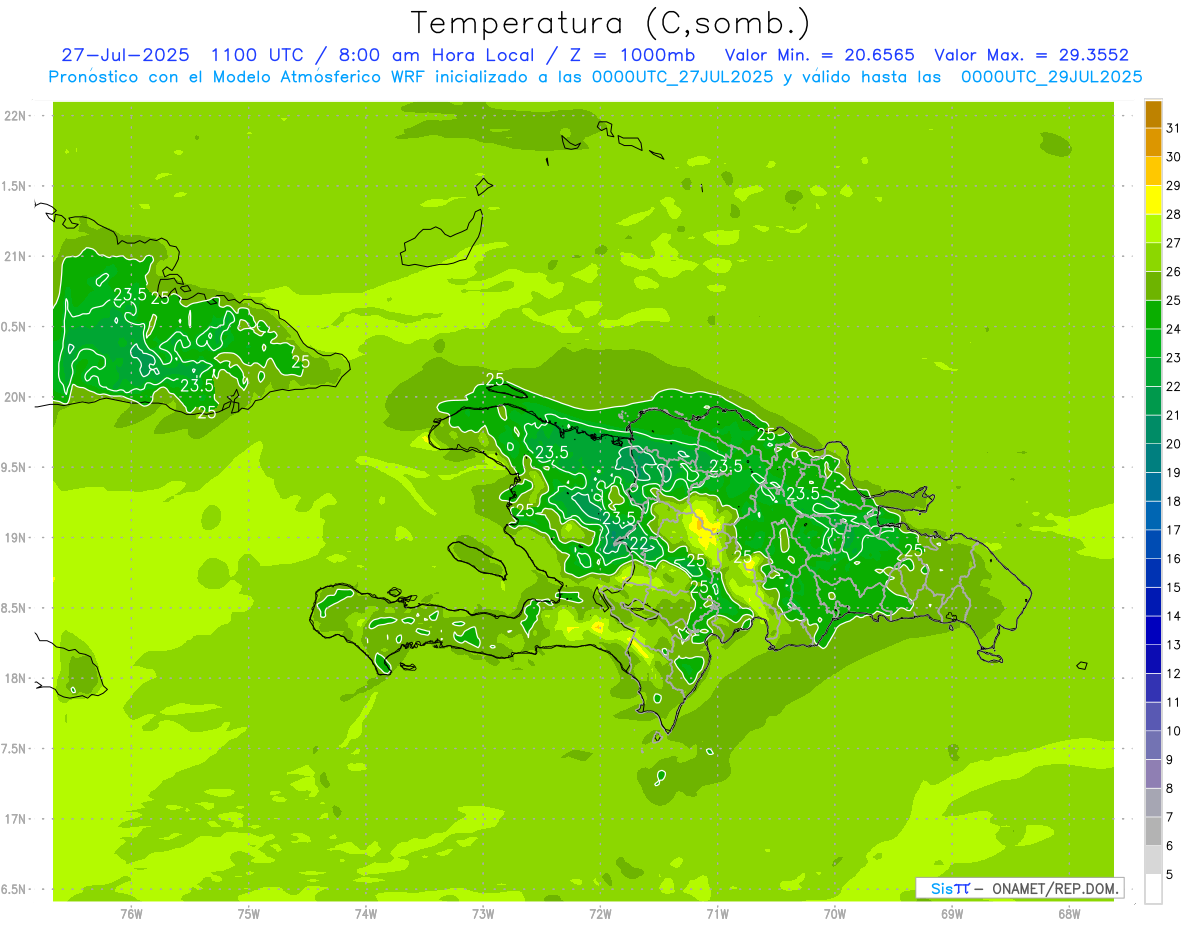The height and width of the screenshot is (927, 1200).
Task: Click longitude axis label "71W"
Action: (717, 913)
